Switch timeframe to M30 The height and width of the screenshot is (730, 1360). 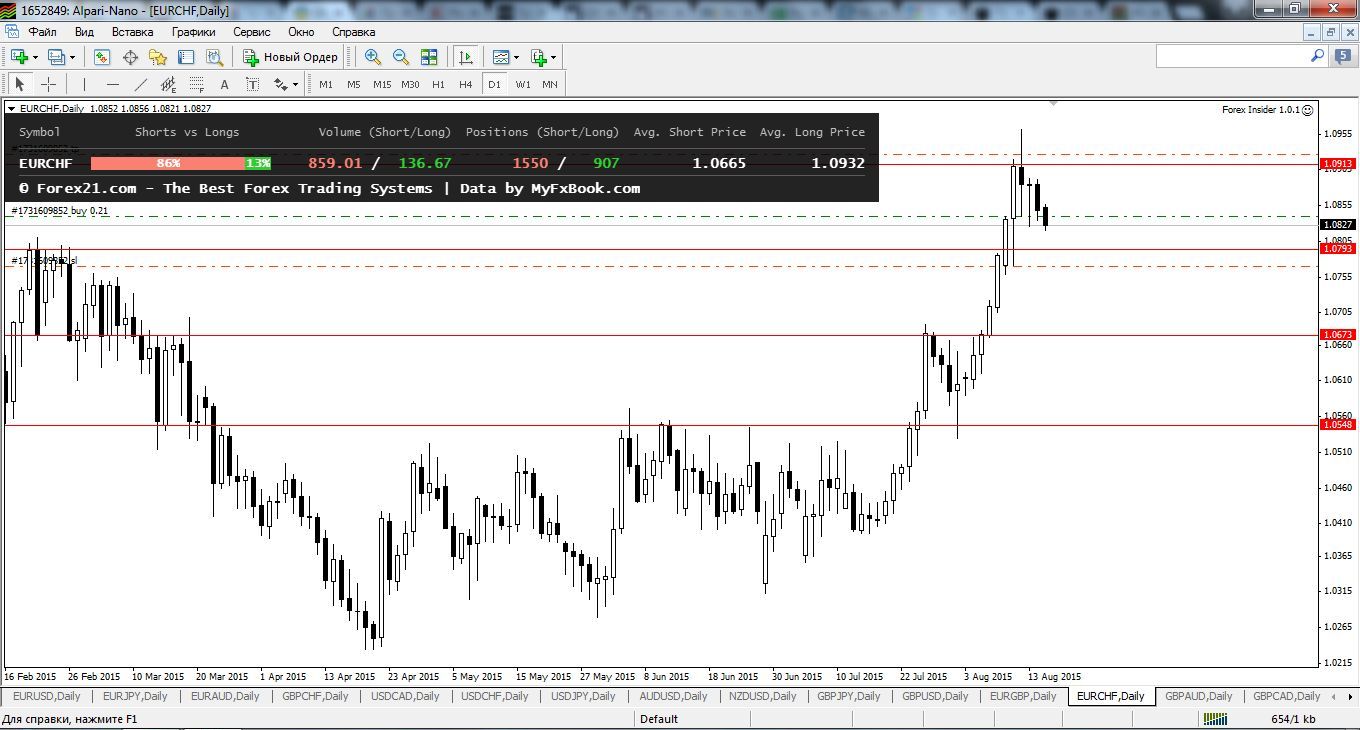point(410,84)
